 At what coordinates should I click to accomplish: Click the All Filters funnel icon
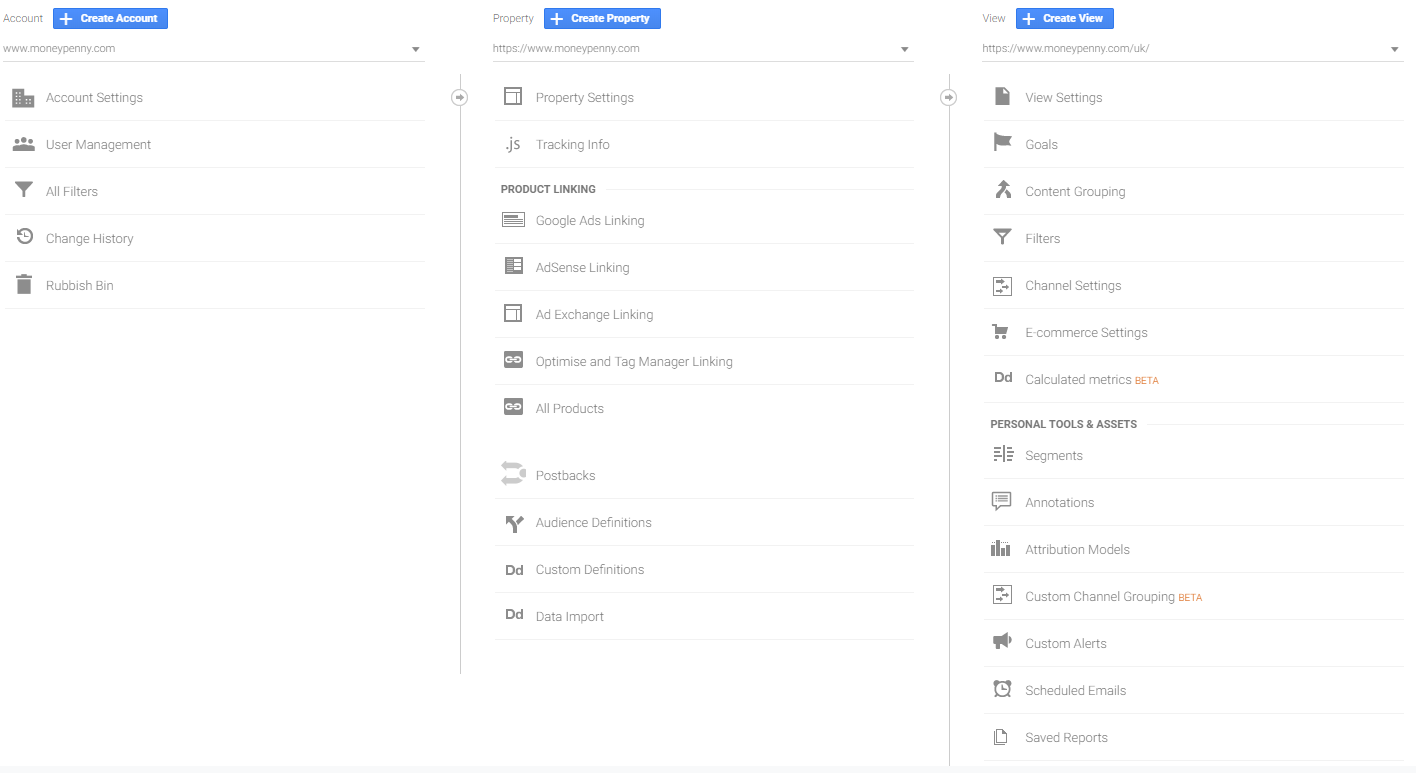(x=24, y=190)
